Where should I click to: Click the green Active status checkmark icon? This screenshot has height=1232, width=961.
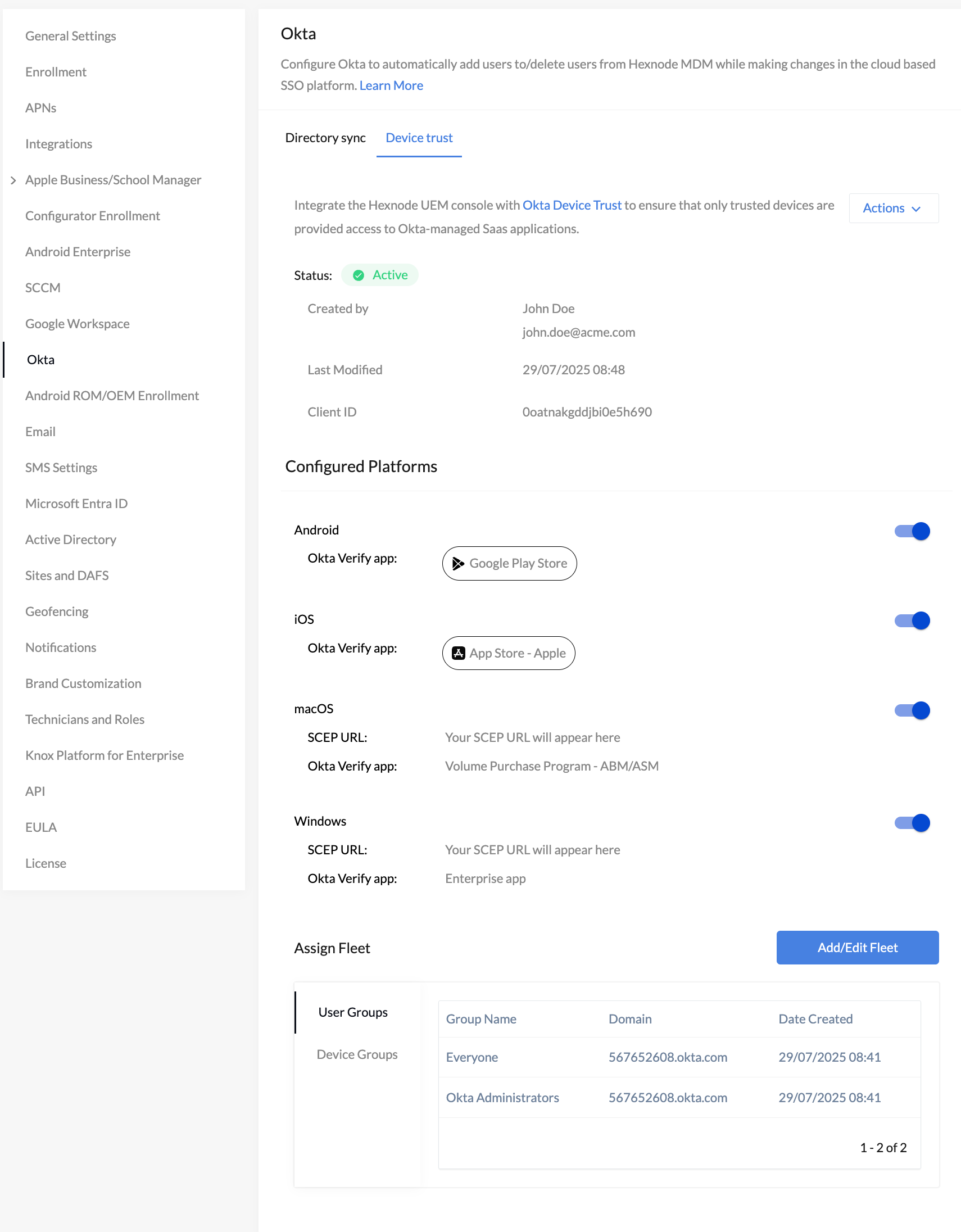point(358,275)
